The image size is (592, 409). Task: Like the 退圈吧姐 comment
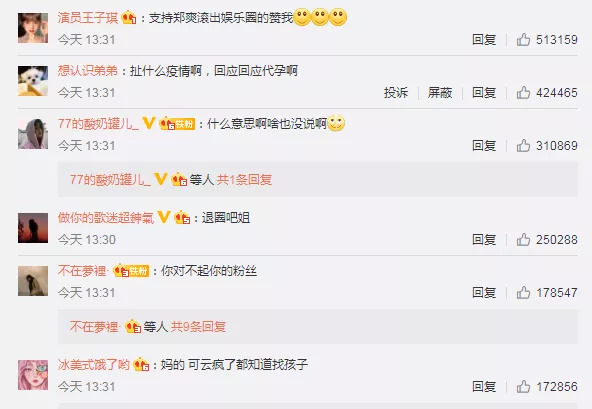click(523, 239)
